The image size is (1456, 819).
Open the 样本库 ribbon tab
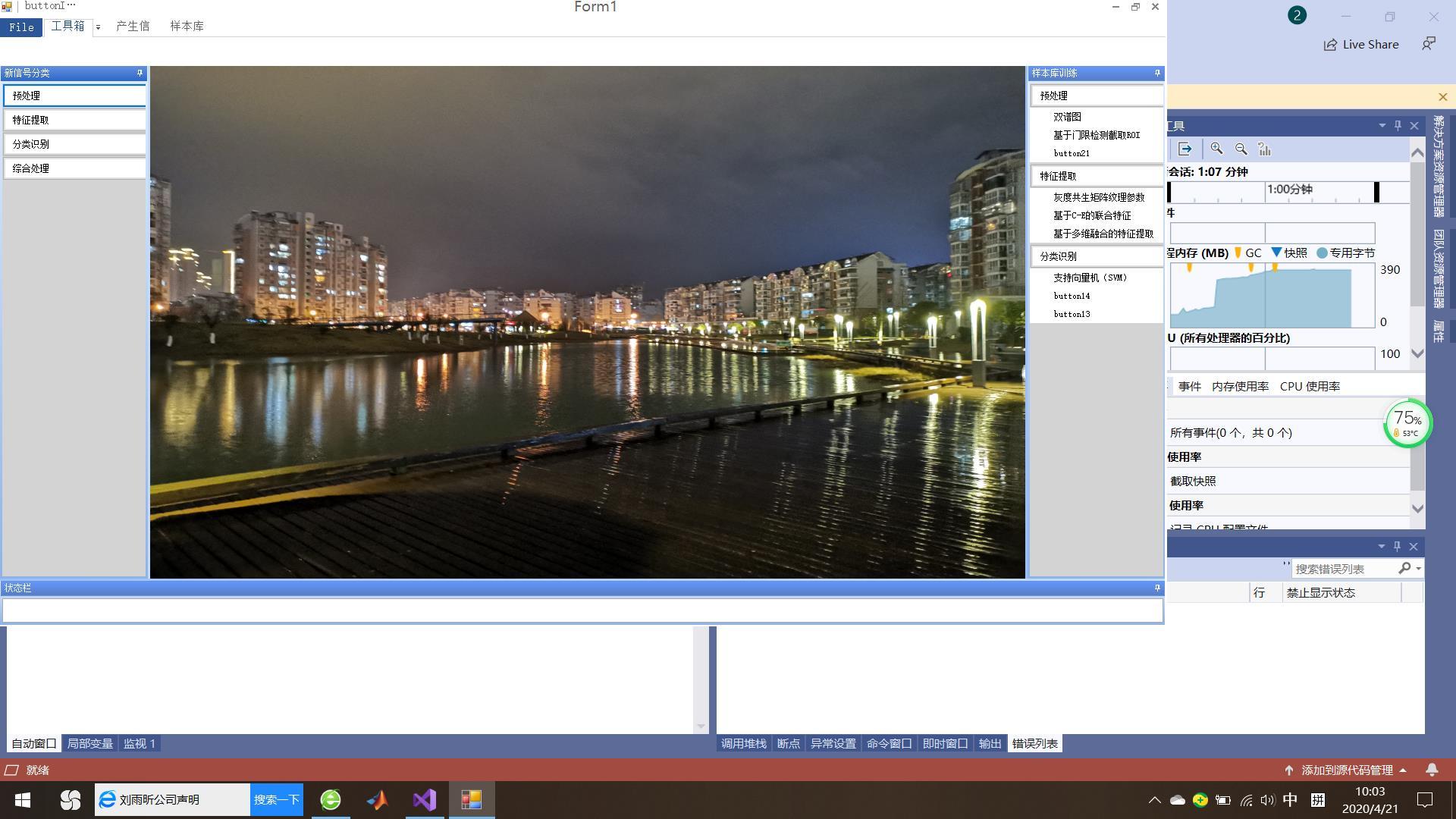(x=187, y=27)
